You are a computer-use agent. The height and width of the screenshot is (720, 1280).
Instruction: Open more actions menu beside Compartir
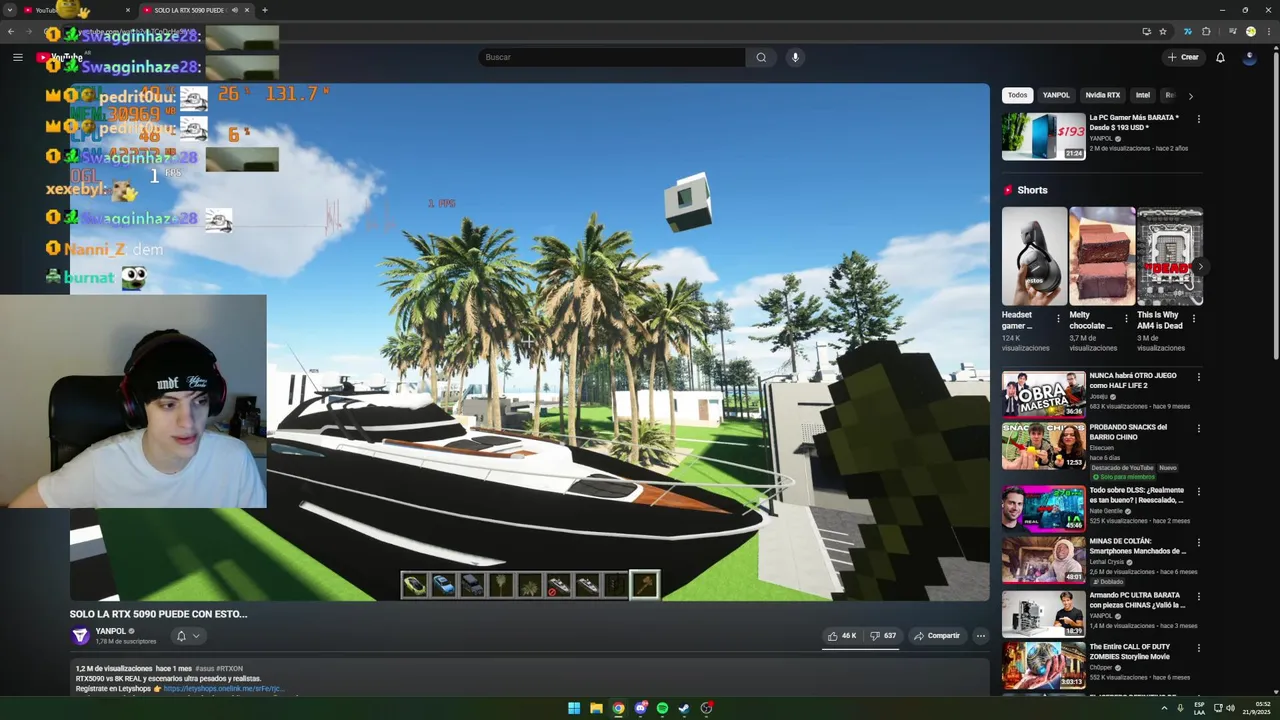(x=981, y=636)
